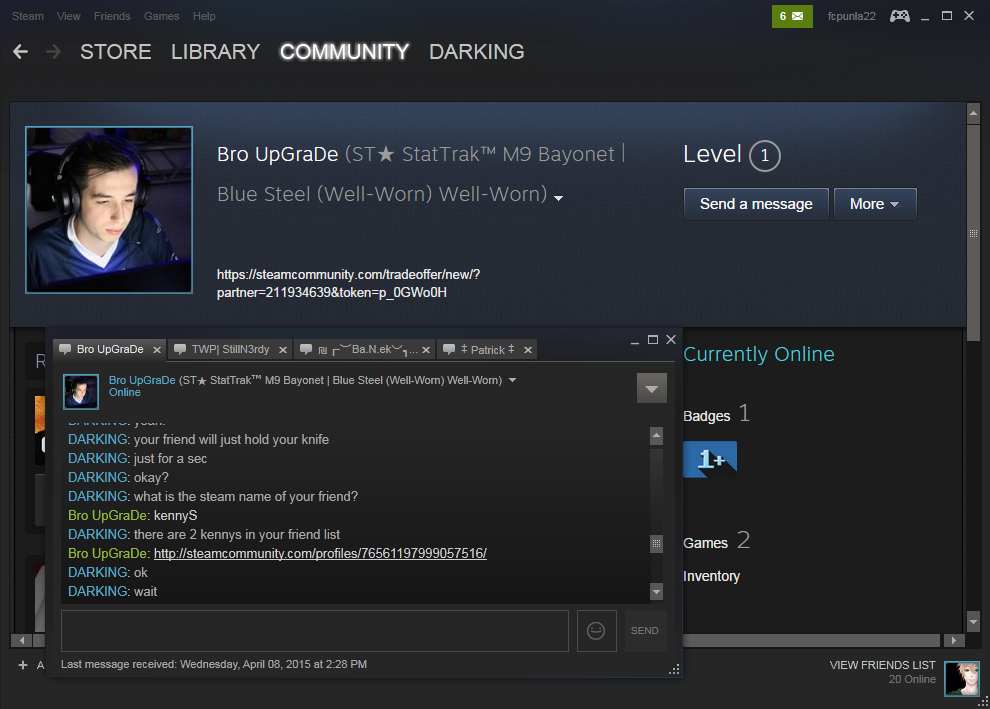Viewport: 990px width, 709px height.
Task: Click the 1+ badge icon
Action: pyautogui.click(x=710, y=459)
